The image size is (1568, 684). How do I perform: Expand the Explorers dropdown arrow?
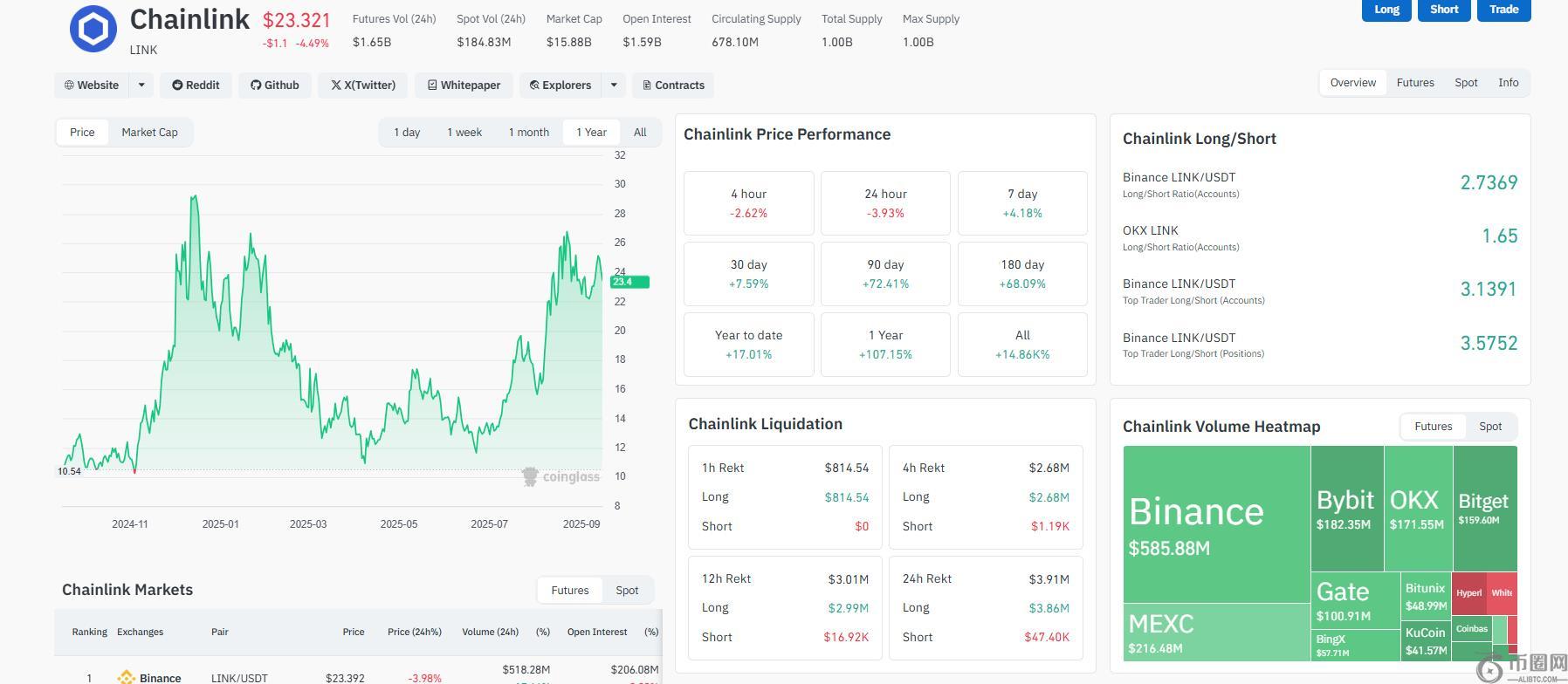coord(614,85)
